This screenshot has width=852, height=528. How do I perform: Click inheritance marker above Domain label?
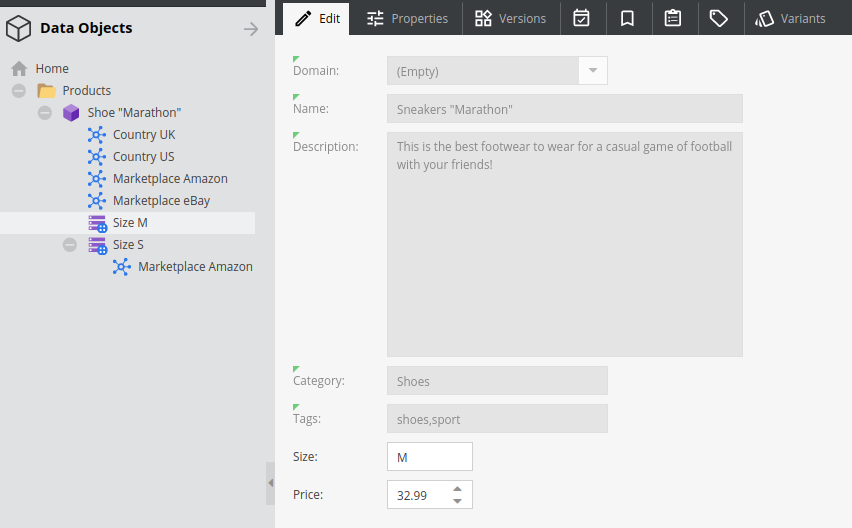tap(296, 59)
